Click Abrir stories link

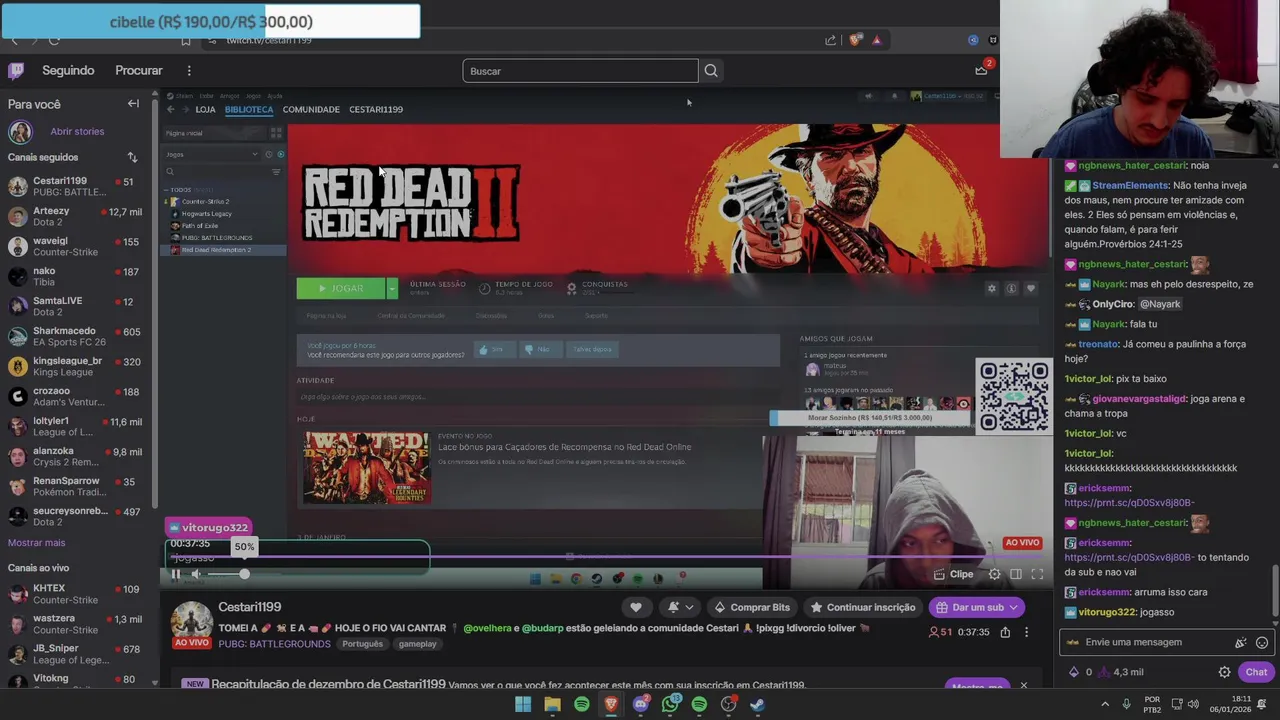point(77,131)
